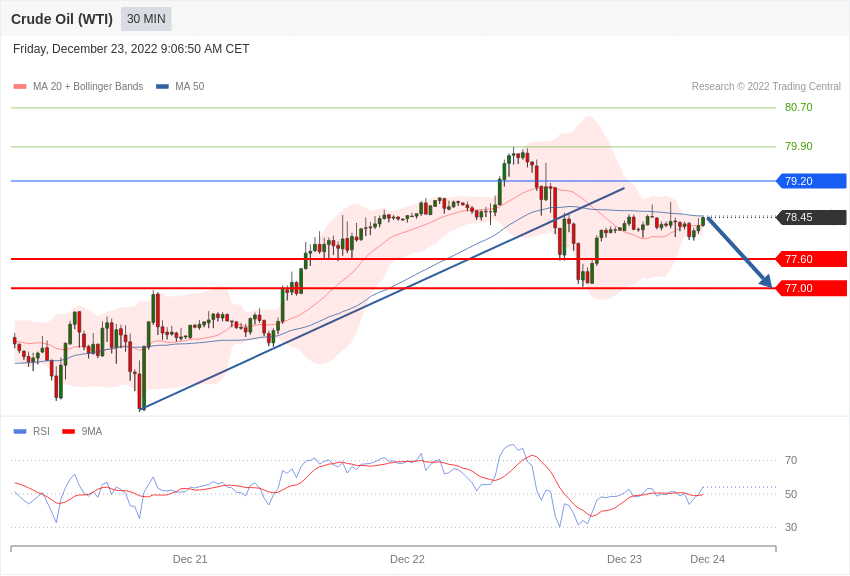Image resolution: width=850 pixels, height=576 pixels.
Task: Click the blue RSI legend swatch
Action: point(20,431)
